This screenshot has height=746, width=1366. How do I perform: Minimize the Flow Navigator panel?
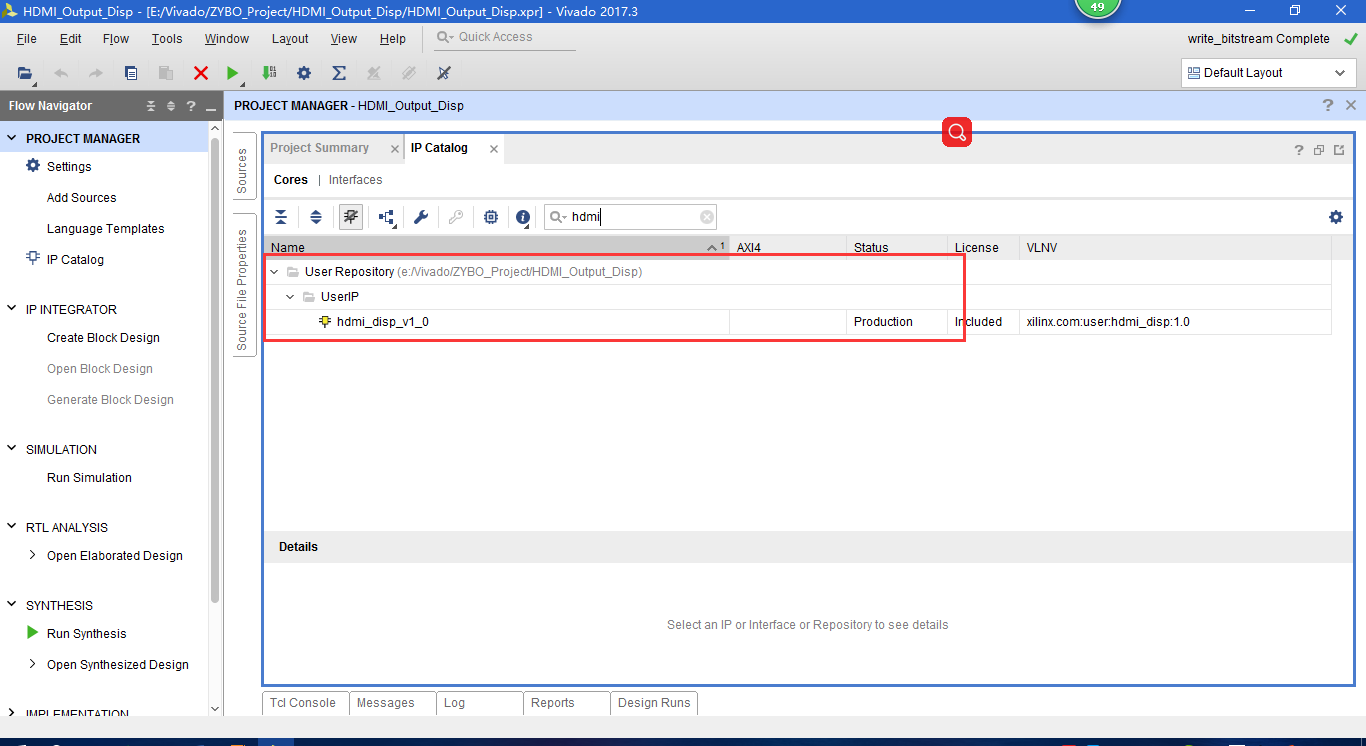coord(210,107)
